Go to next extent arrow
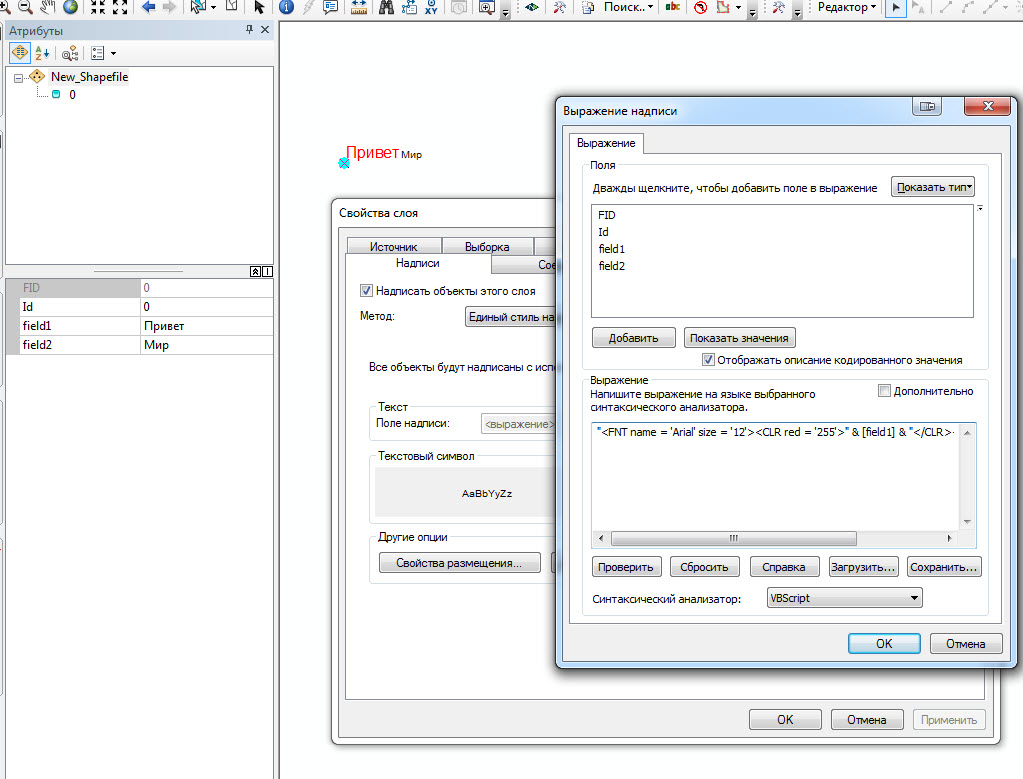The height and width of the screenshot is (779, 1023). tap(170, 7)
